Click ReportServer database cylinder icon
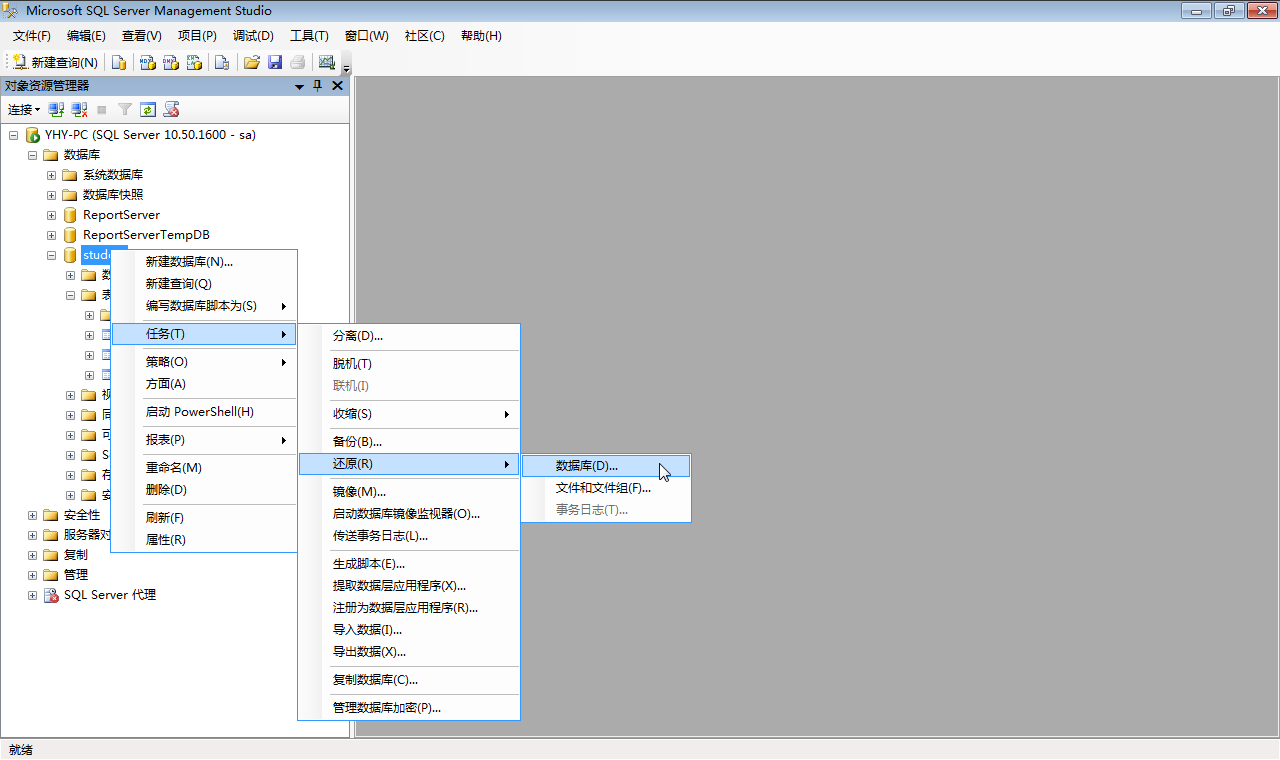Viewport: 1280px width, 760px height. [70, 215]
